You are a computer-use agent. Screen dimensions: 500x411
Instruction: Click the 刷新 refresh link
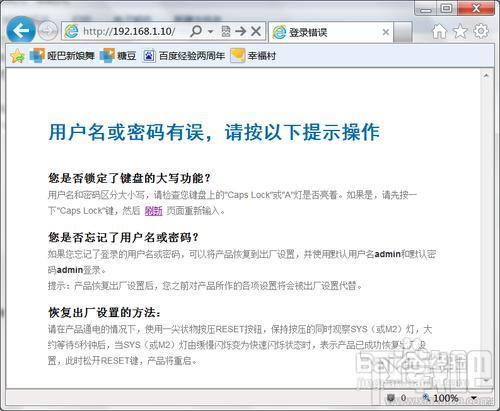(154, 211)
